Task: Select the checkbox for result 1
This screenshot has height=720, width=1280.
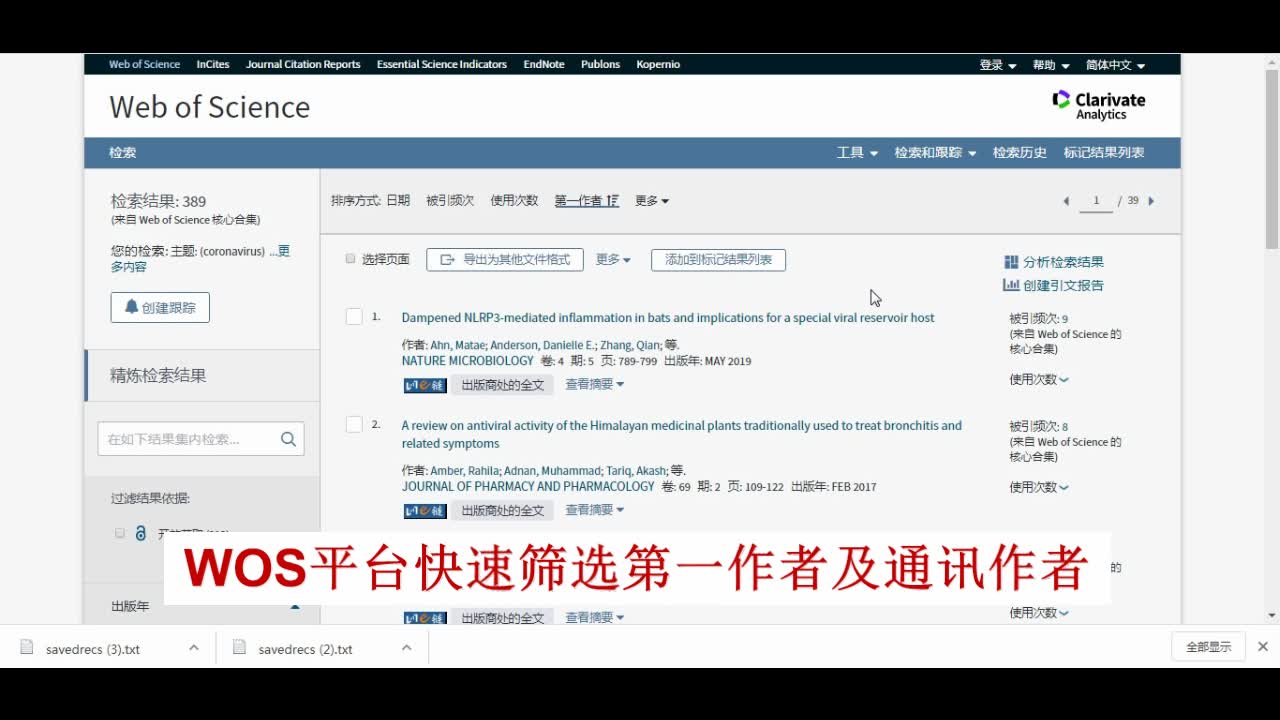Action: (354, 317)
